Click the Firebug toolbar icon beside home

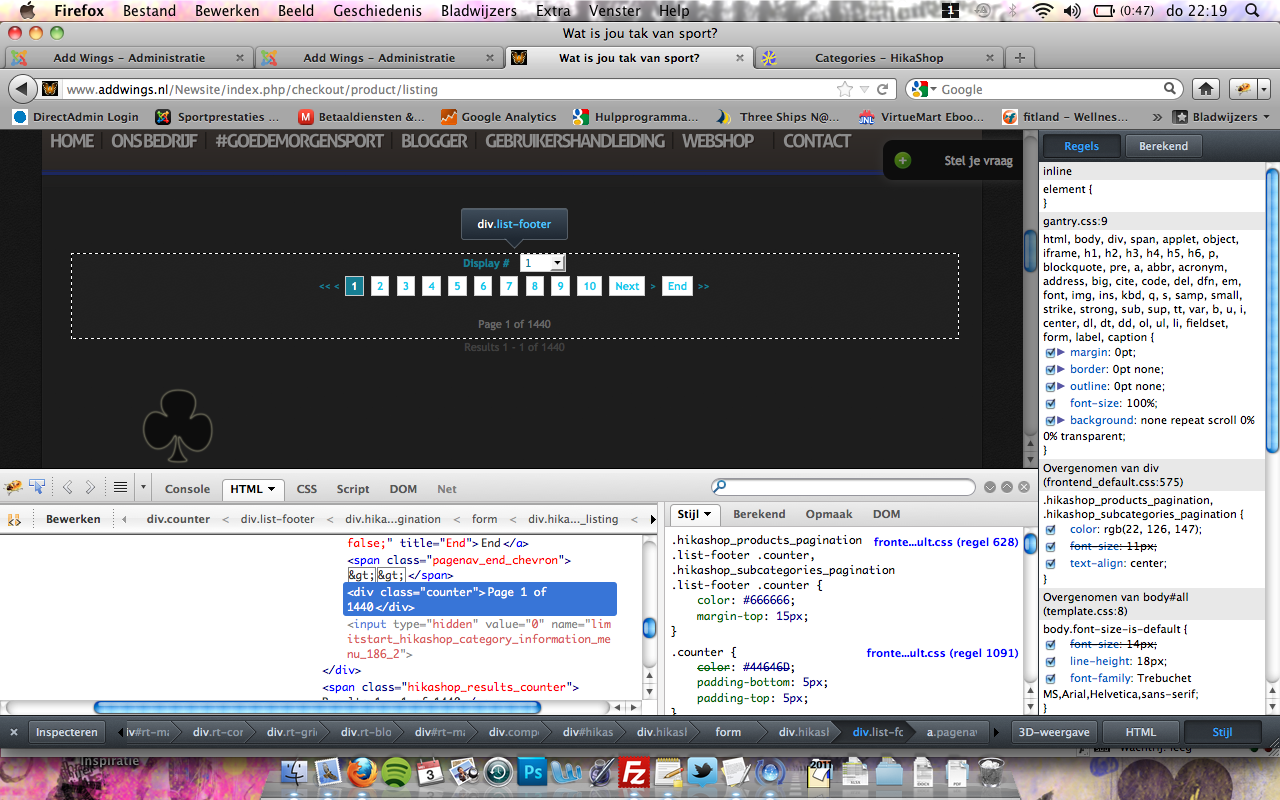pyautogui.click(x=1242, y=88)
